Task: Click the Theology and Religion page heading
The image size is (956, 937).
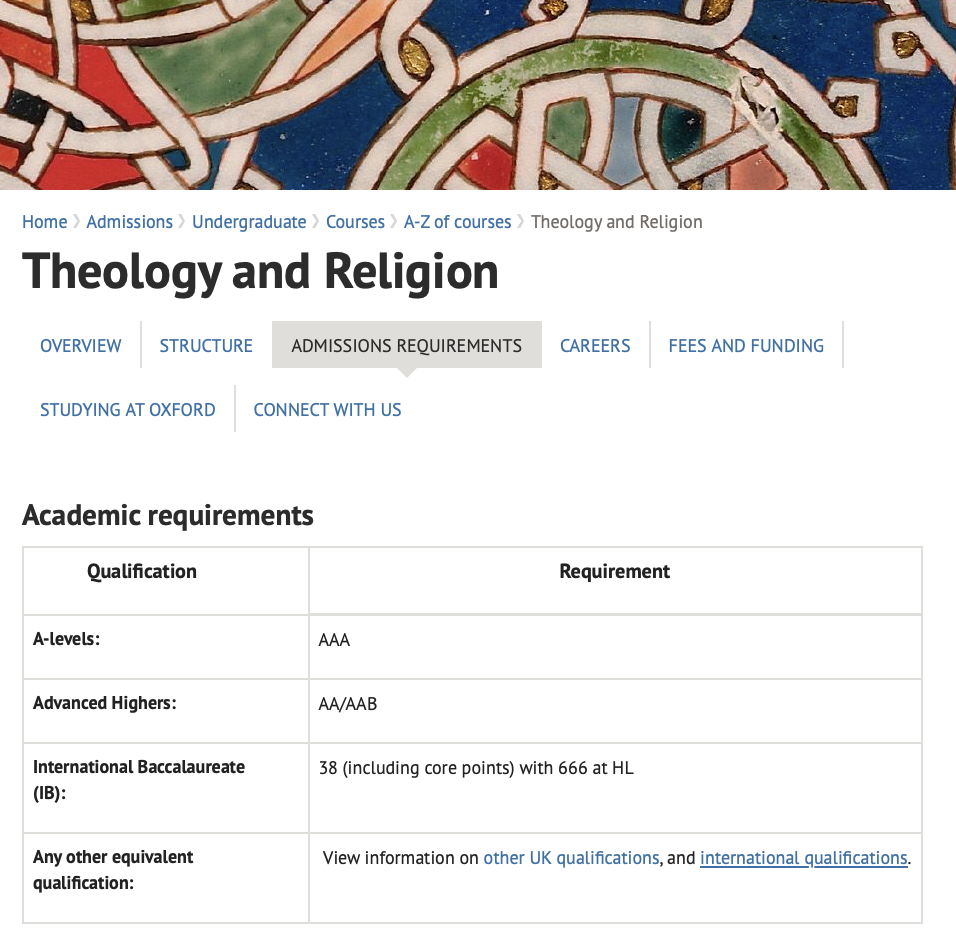Action: coord(260,272)
